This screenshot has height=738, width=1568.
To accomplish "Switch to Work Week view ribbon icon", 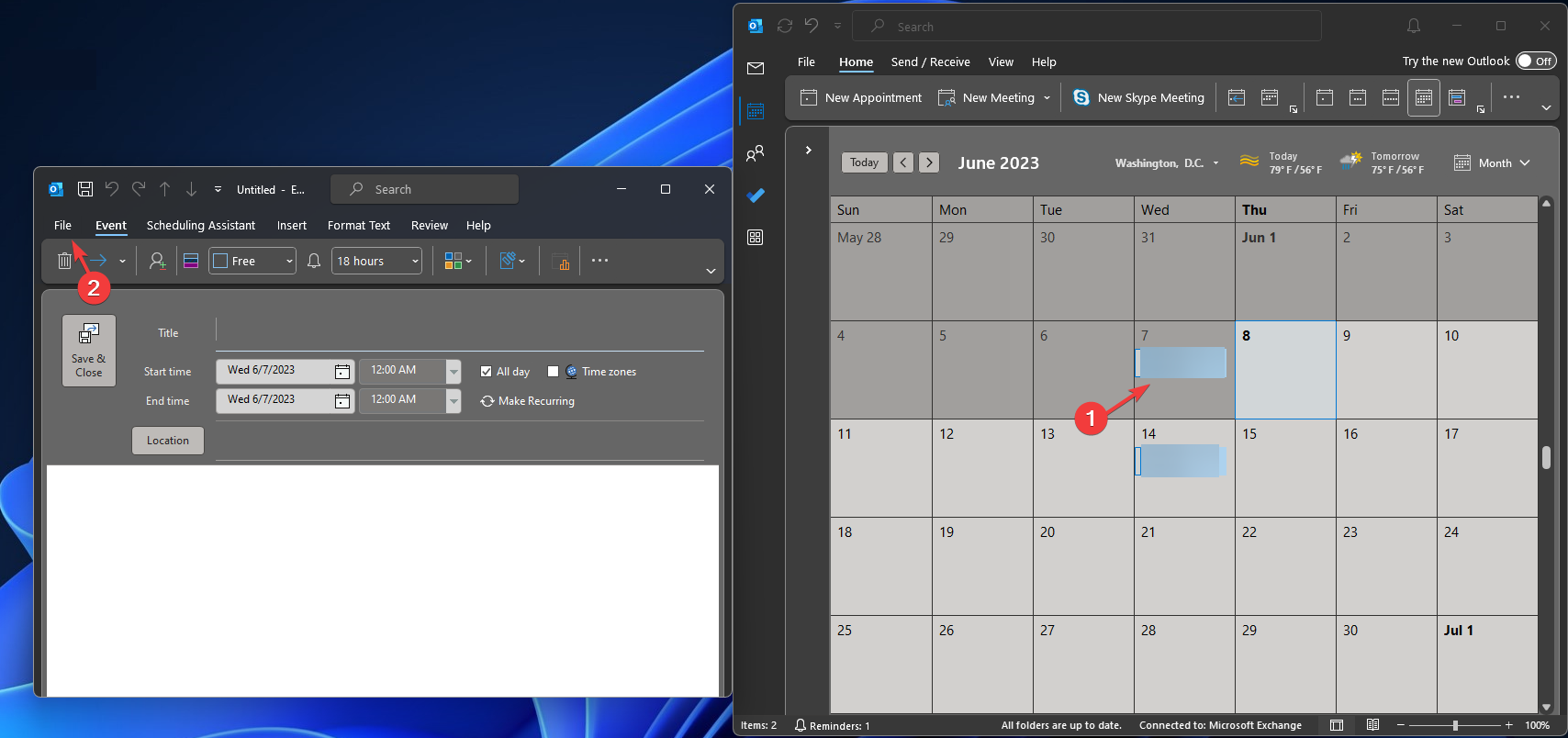I will point(1358,97).
